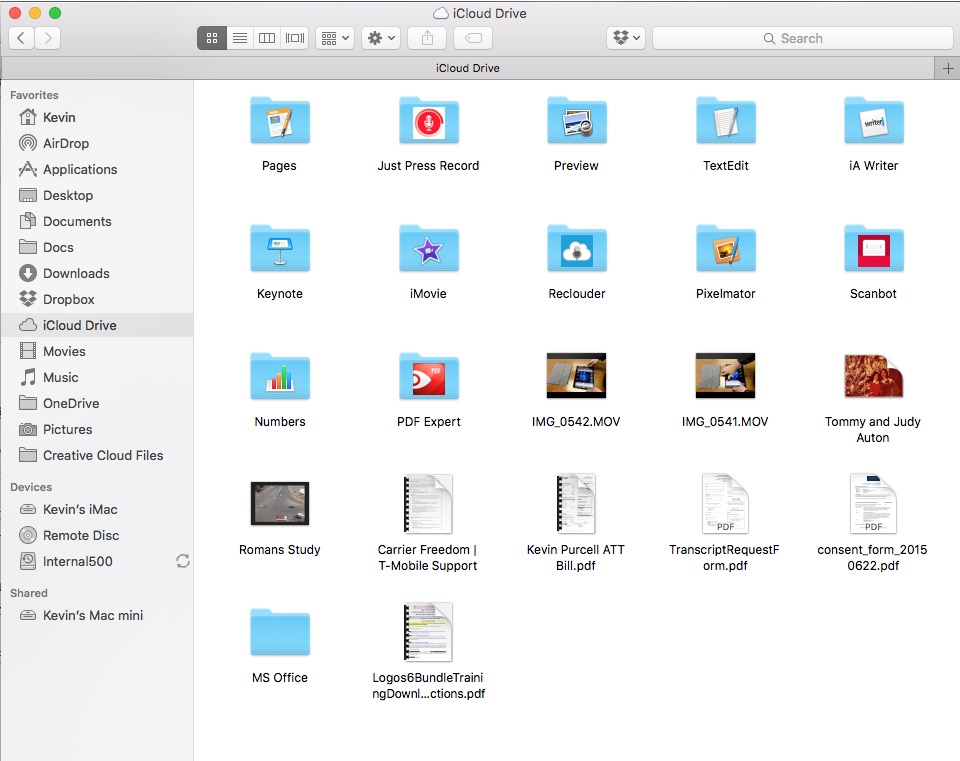Viewport: 960px width, 761px height.
Task: Expand the Dropbox toolbar dropdown
Action: coord(626,37)
